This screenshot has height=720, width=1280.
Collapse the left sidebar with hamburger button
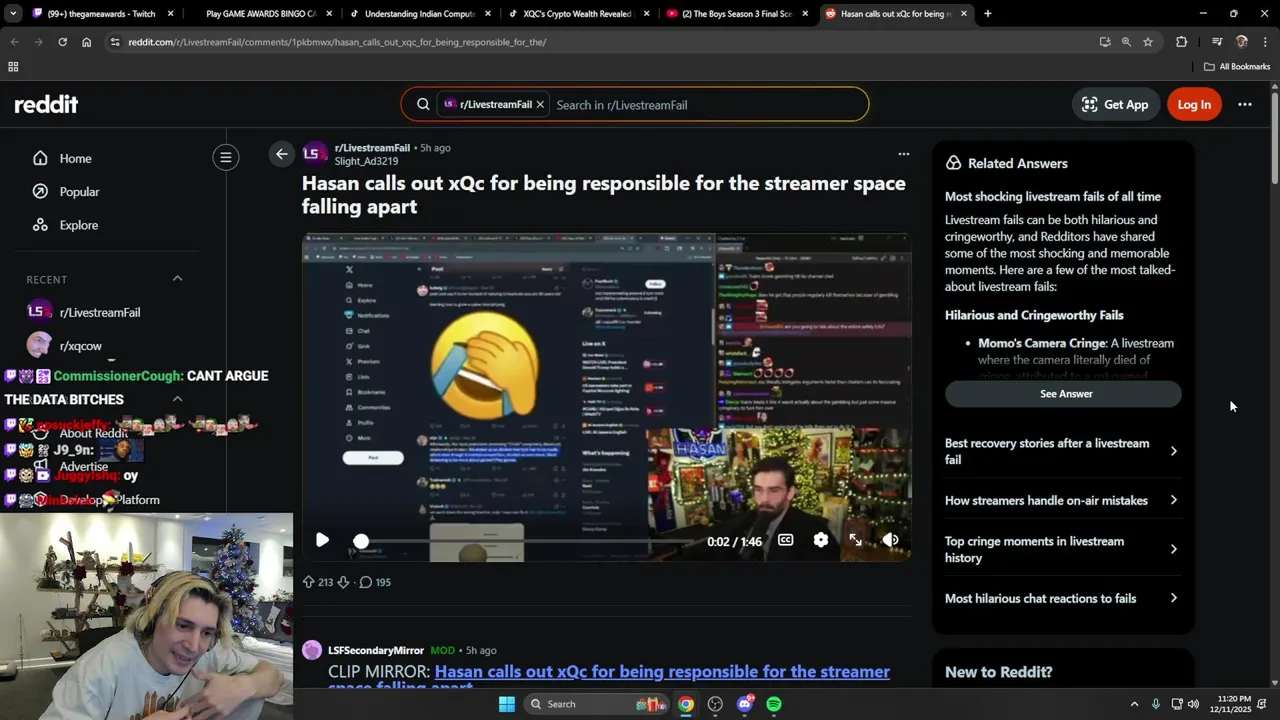[x=226, y=157]
